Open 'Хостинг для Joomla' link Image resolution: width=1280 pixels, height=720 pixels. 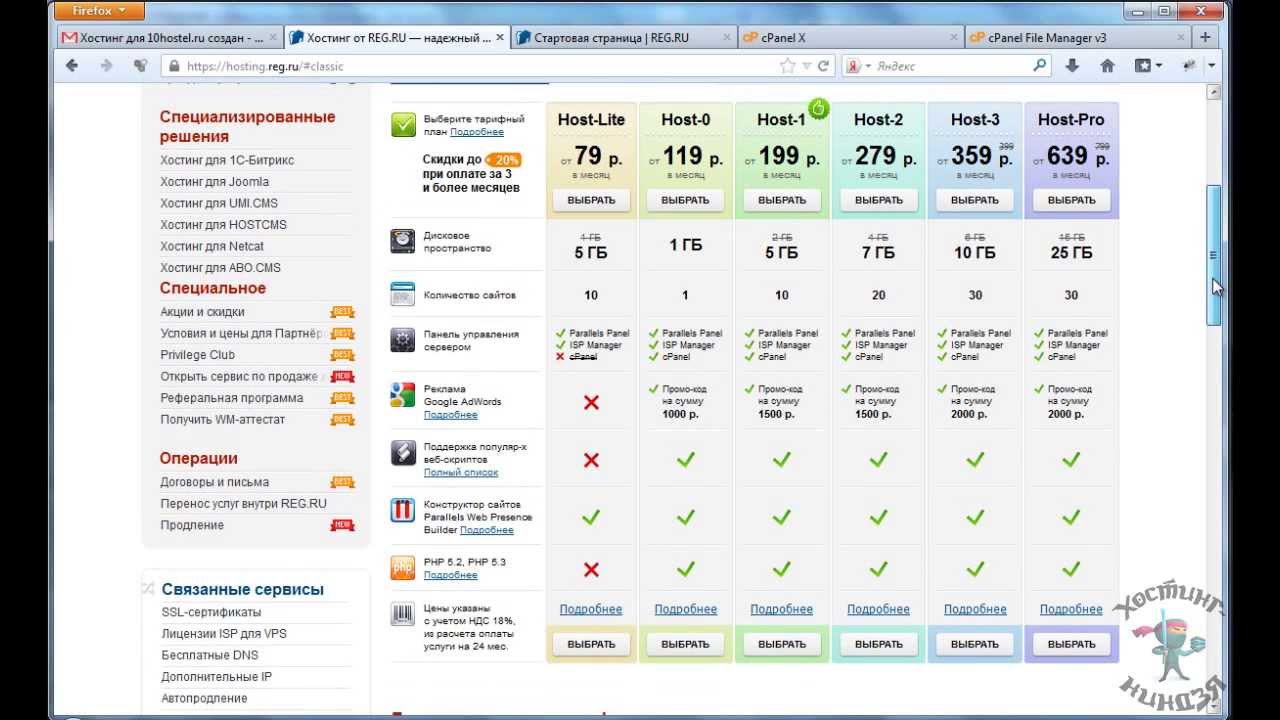click(x=214, y=182)
